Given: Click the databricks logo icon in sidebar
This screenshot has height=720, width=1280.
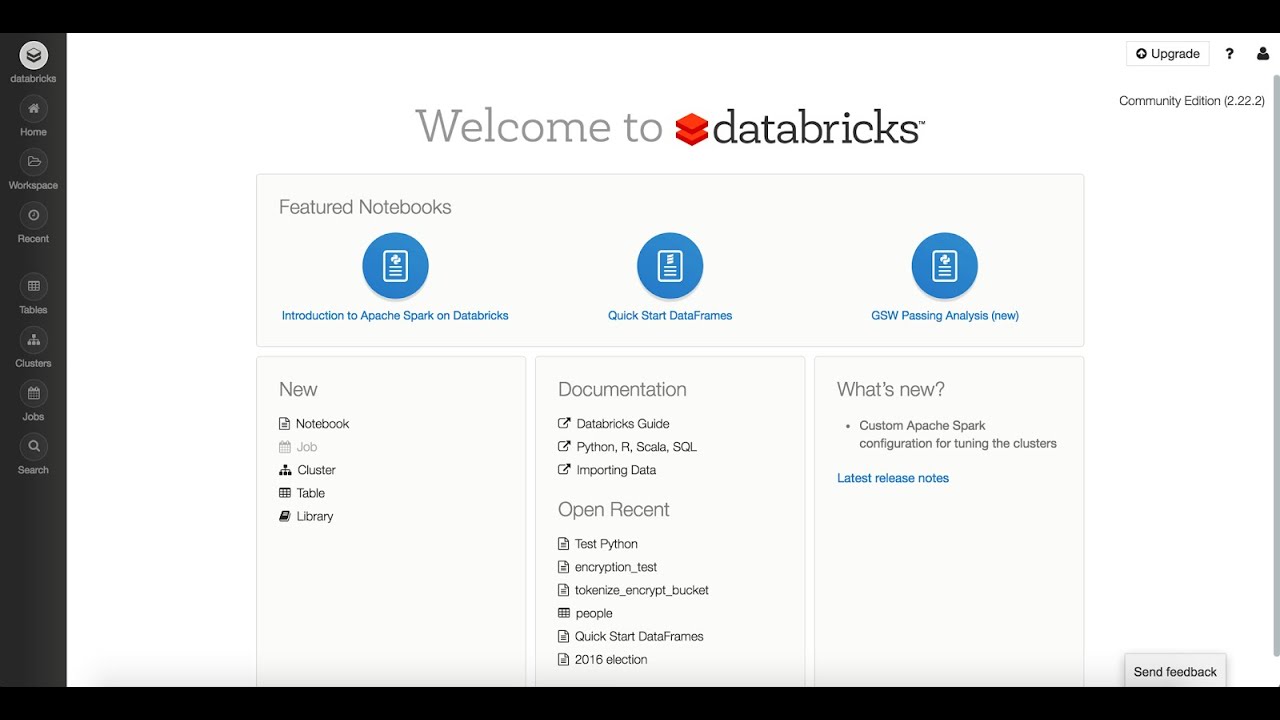Looking at the screenshot, I should coord(33,55).
